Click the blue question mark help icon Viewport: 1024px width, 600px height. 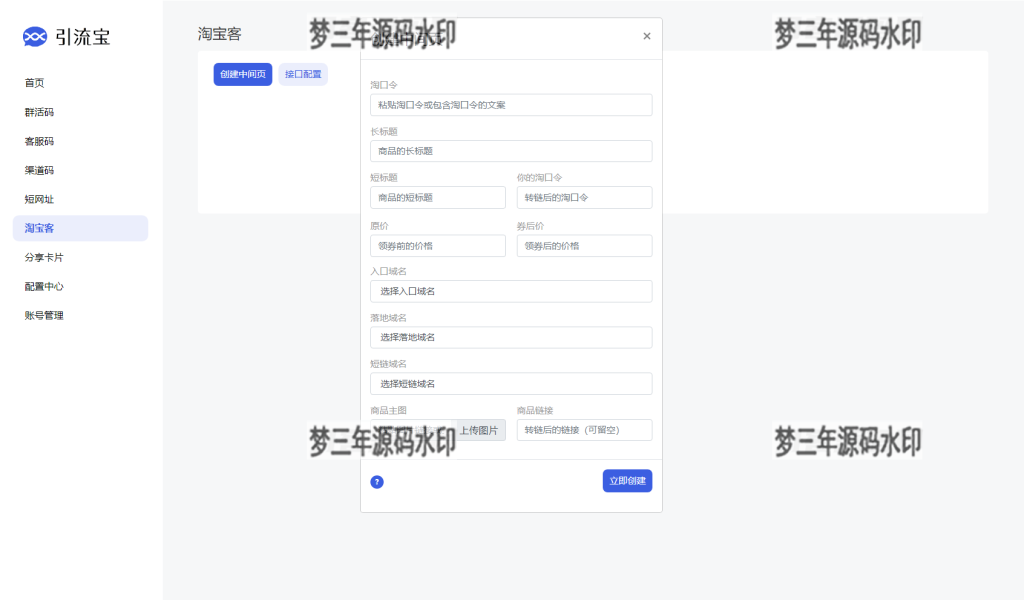point(377,482)
